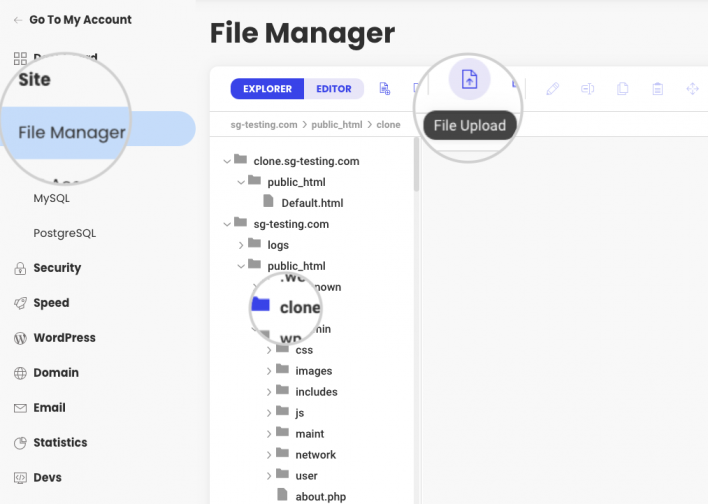Click the Paste clipboard icon

click(x=657, y=89)
